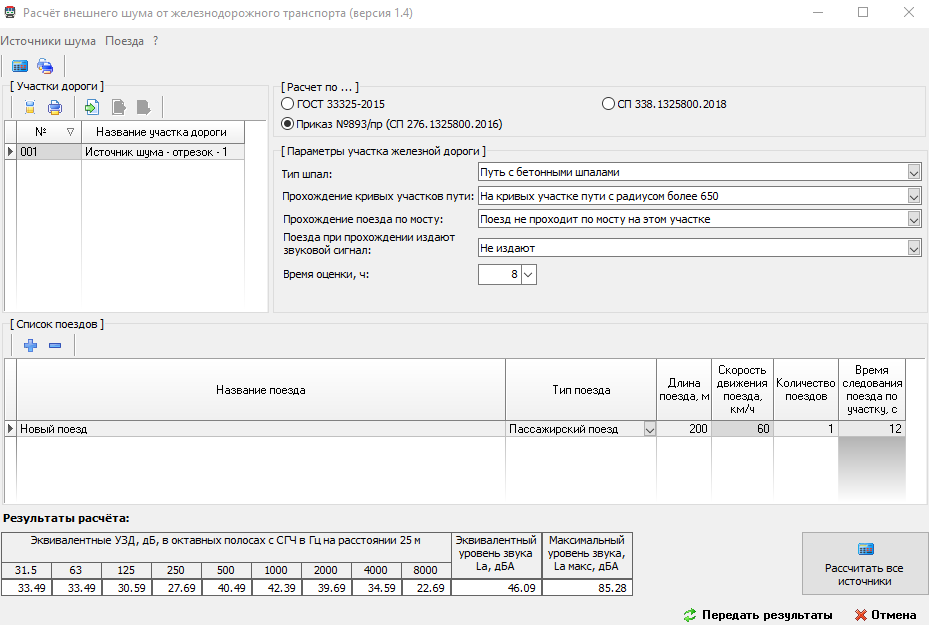Click the equivalent sound level value 46.09
929x625 pixels.
click(496, 588)
